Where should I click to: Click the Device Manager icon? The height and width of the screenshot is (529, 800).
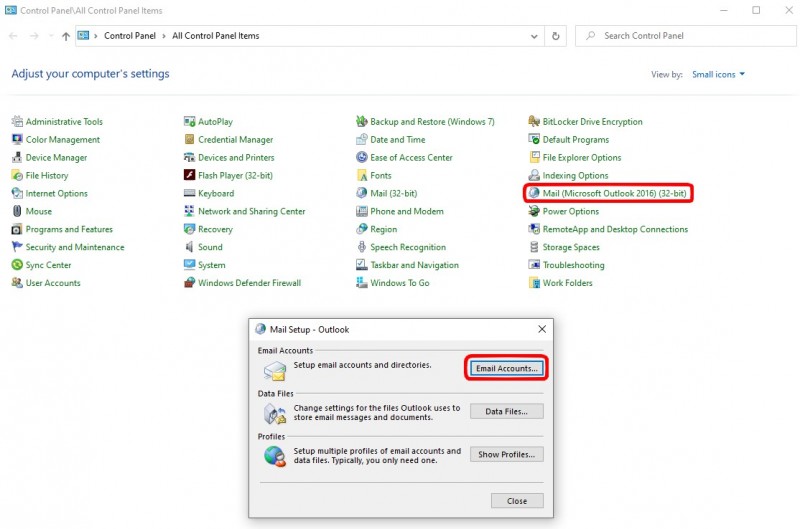click(x=17, y=158)
